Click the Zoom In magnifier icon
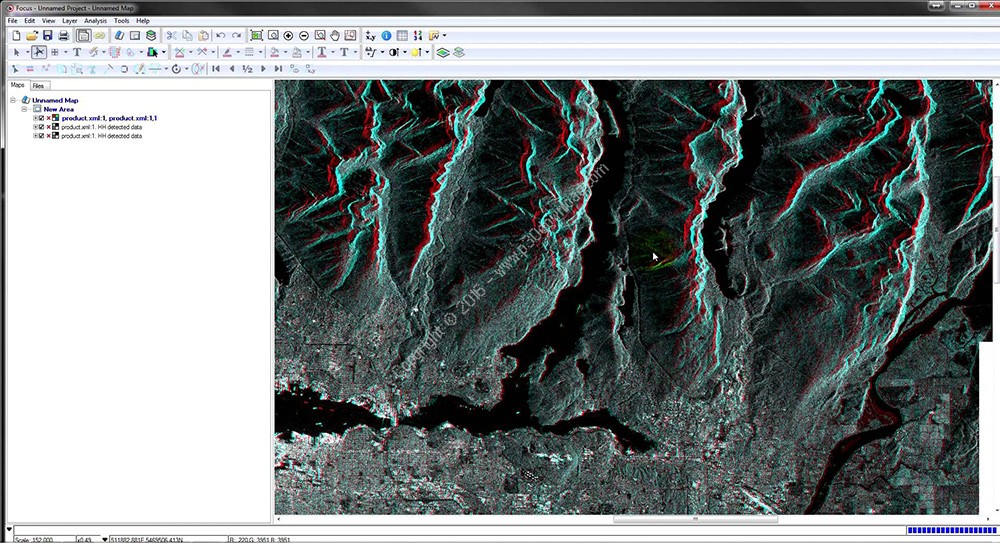Viewport: 1000px width, 543px height. pos(289,36)
